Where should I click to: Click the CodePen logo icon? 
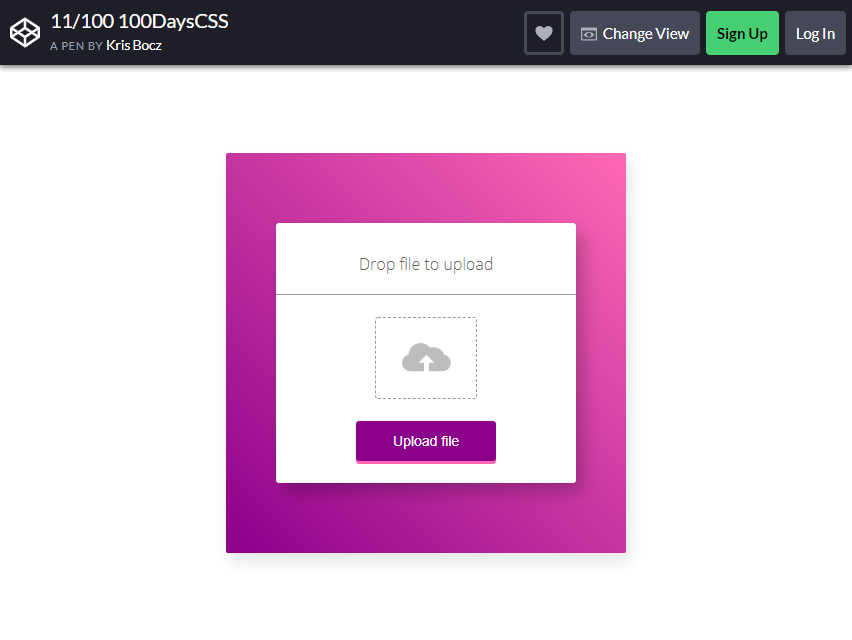tap(25, 33)
